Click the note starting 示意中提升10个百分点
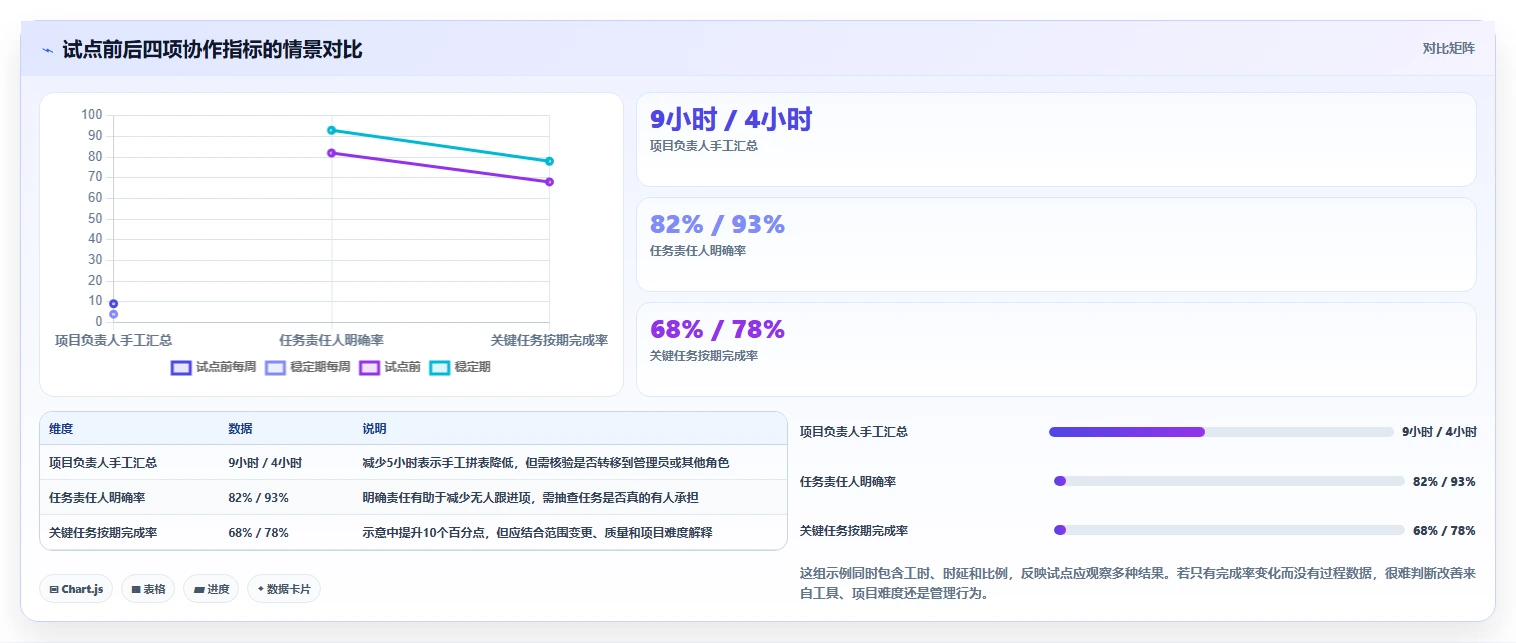1516x643 pixels. click(537, 532)
